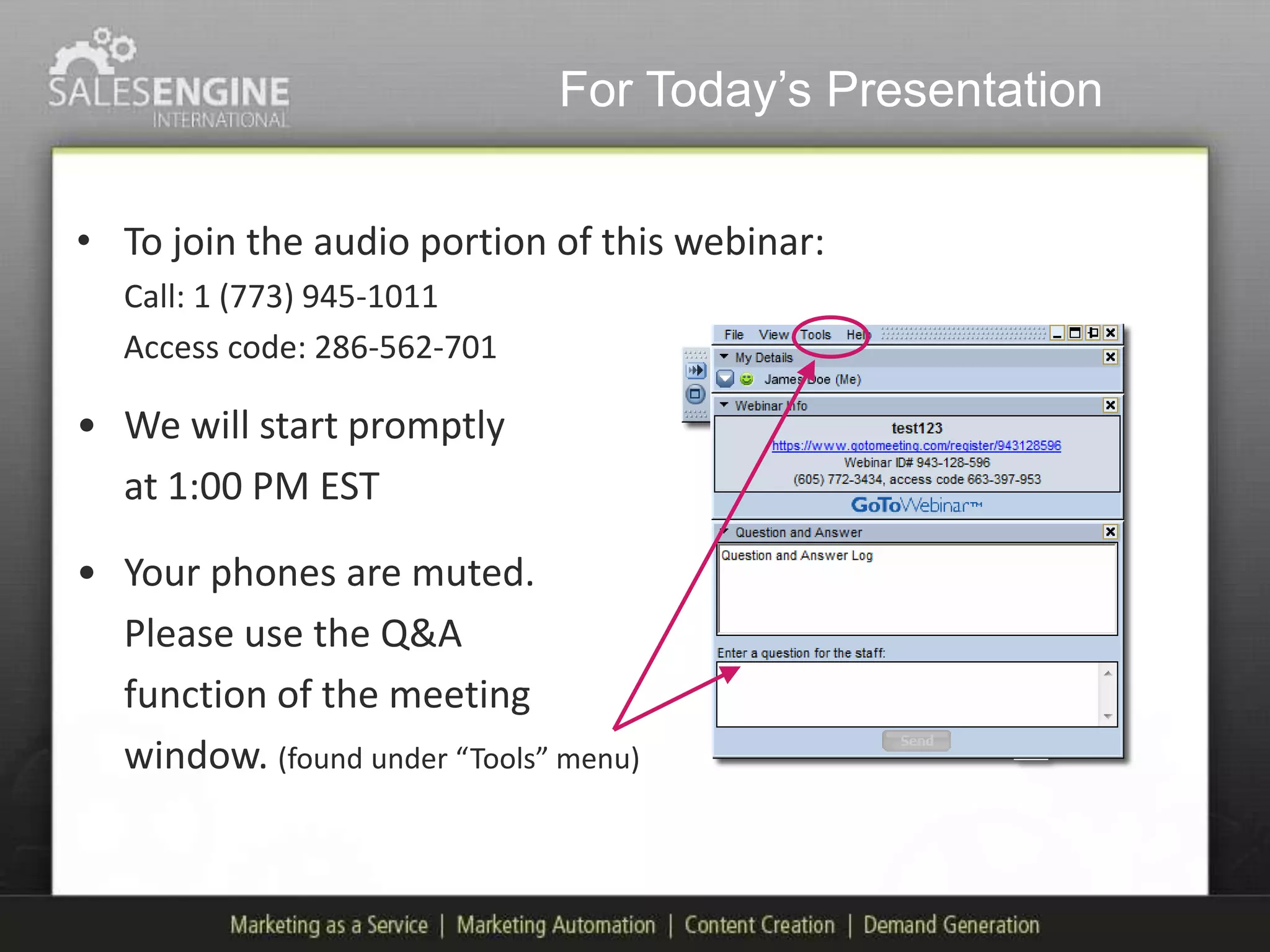This screenshot has width=1270, height=952.
Task: Collapse the Webinar Info section
Action: tap(724, 405)
